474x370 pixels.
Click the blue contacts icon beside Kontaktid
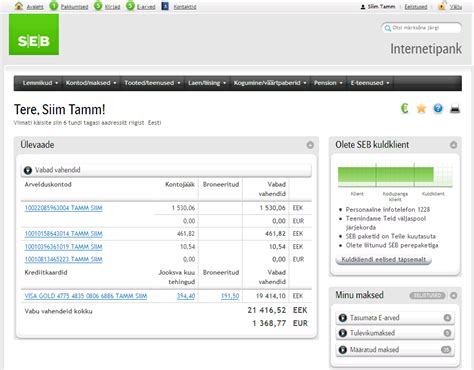[165, 6]
